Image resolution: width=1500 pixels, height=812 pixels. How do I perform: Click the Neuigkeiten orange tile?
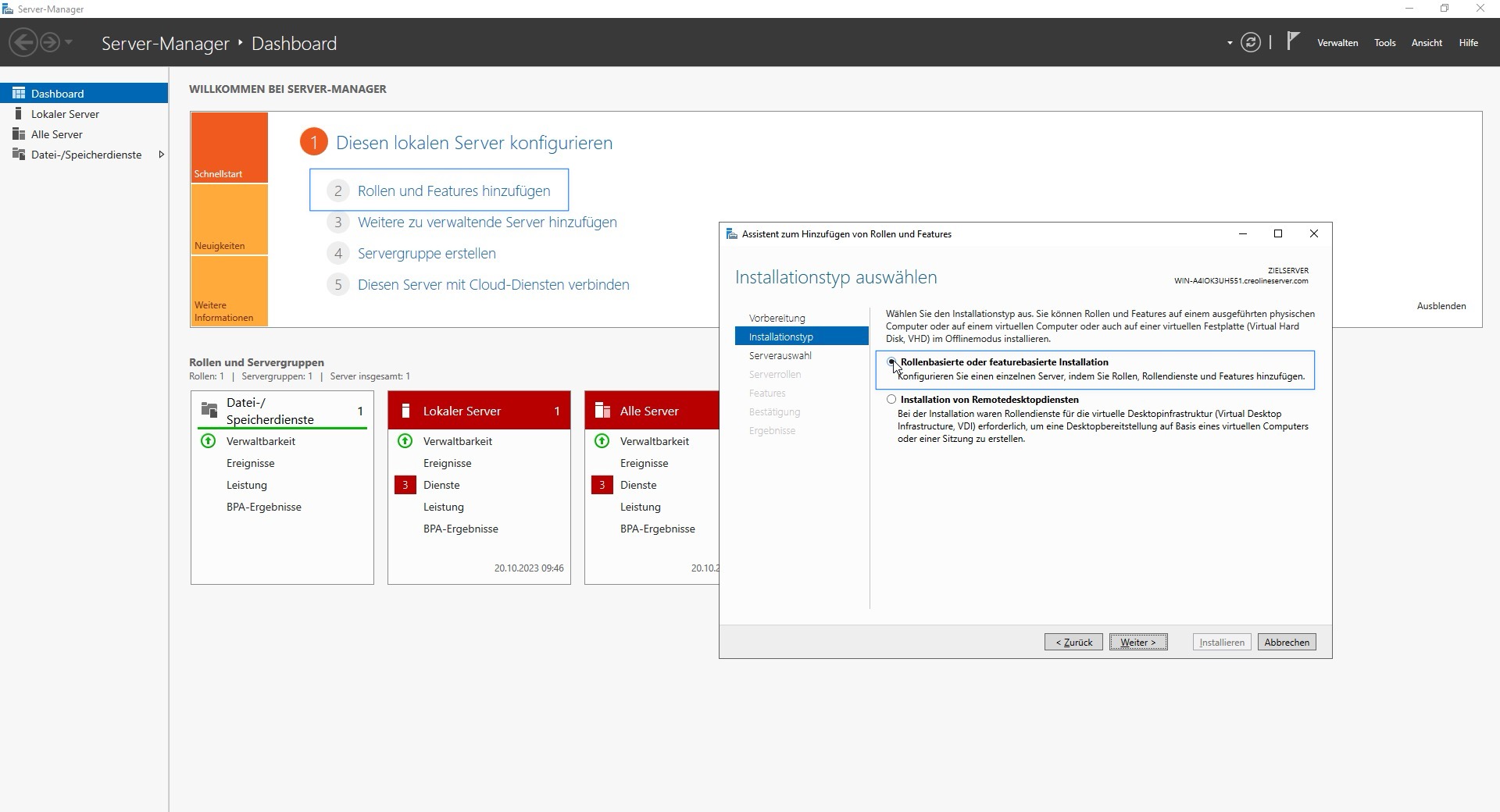click(229, 220)
